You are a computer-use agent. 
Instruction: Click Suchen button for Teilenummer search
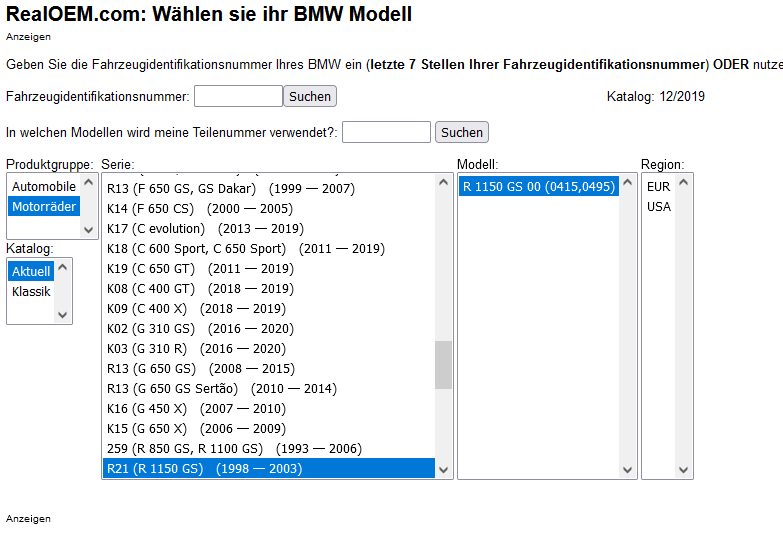click(x=461, y=132)
